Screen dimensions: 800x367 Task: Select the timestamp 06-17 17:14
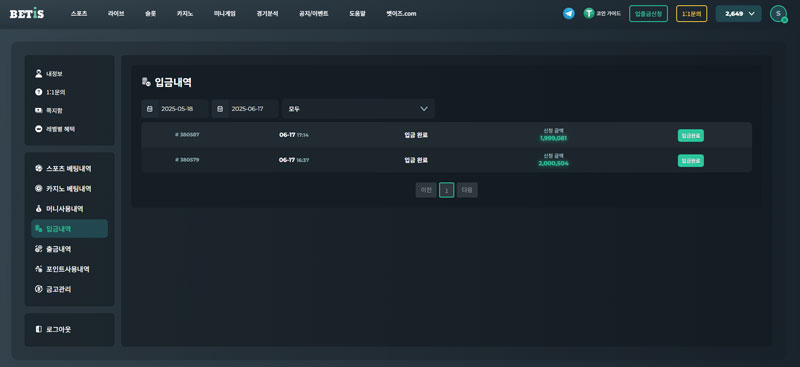pos(294,135)
